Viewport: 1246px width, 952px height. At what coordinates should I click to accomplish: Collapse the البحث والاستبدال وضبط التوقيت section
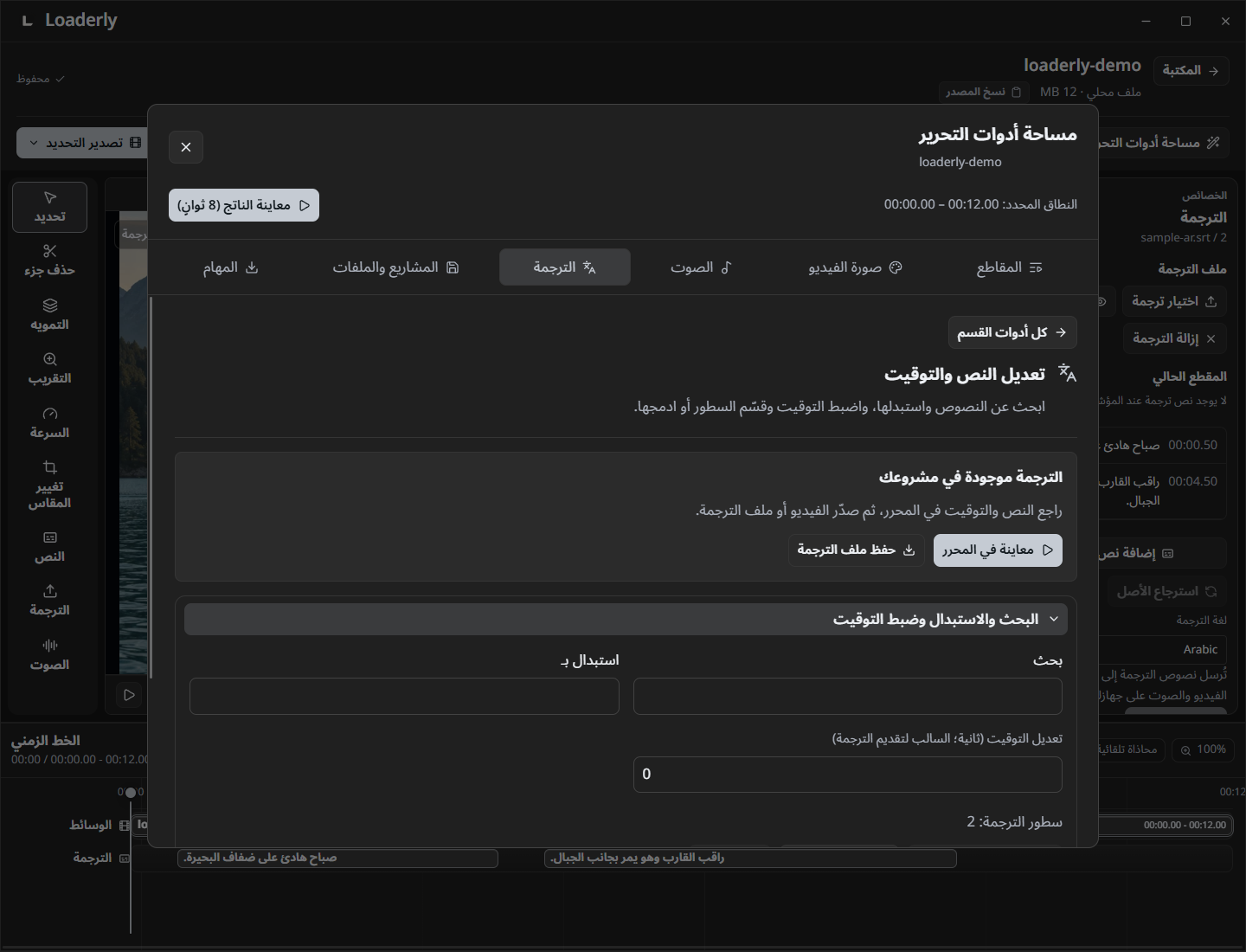[626, 619]
